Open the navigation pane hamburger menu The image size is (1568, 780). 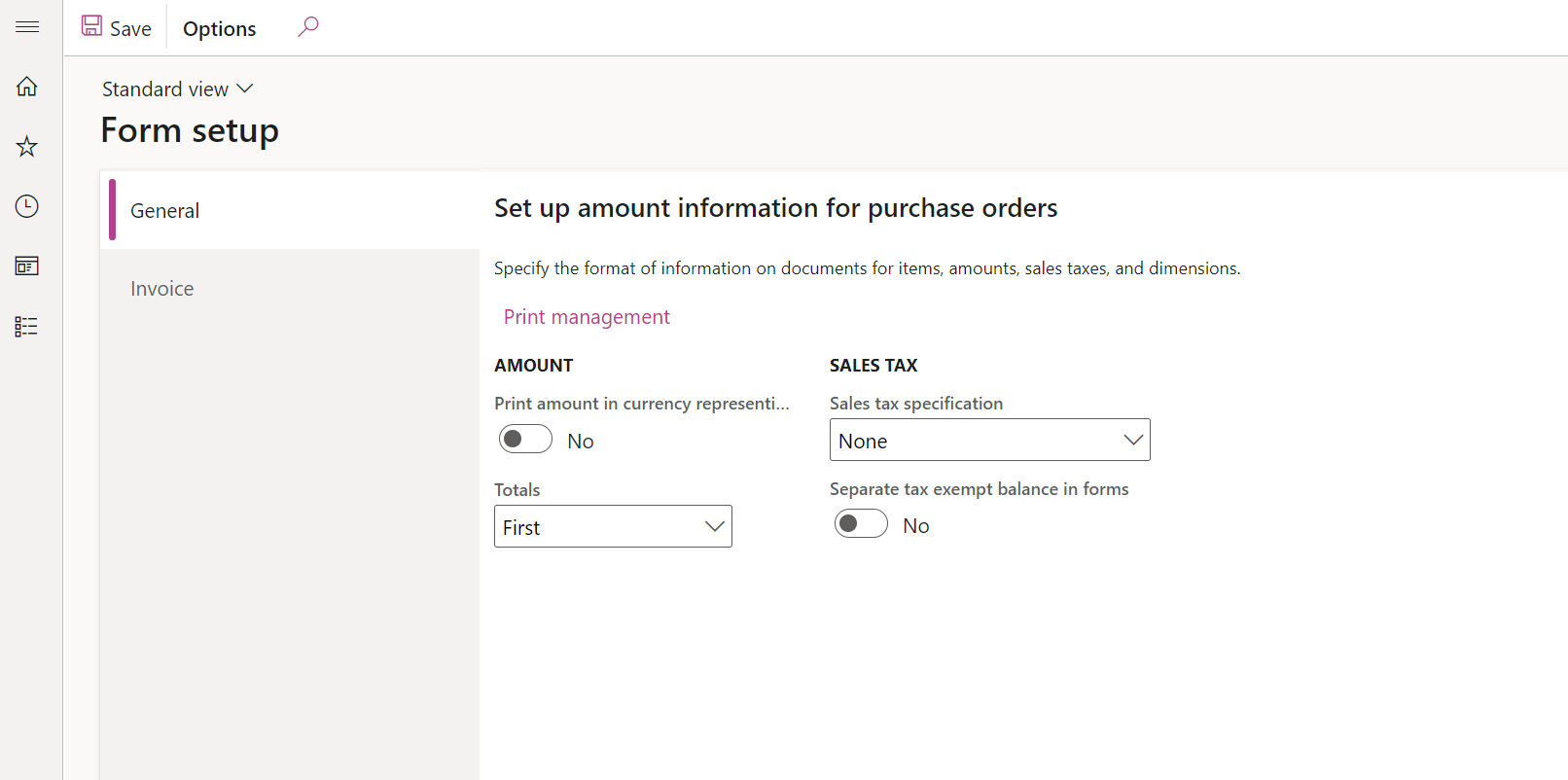[x=27, y=27]
